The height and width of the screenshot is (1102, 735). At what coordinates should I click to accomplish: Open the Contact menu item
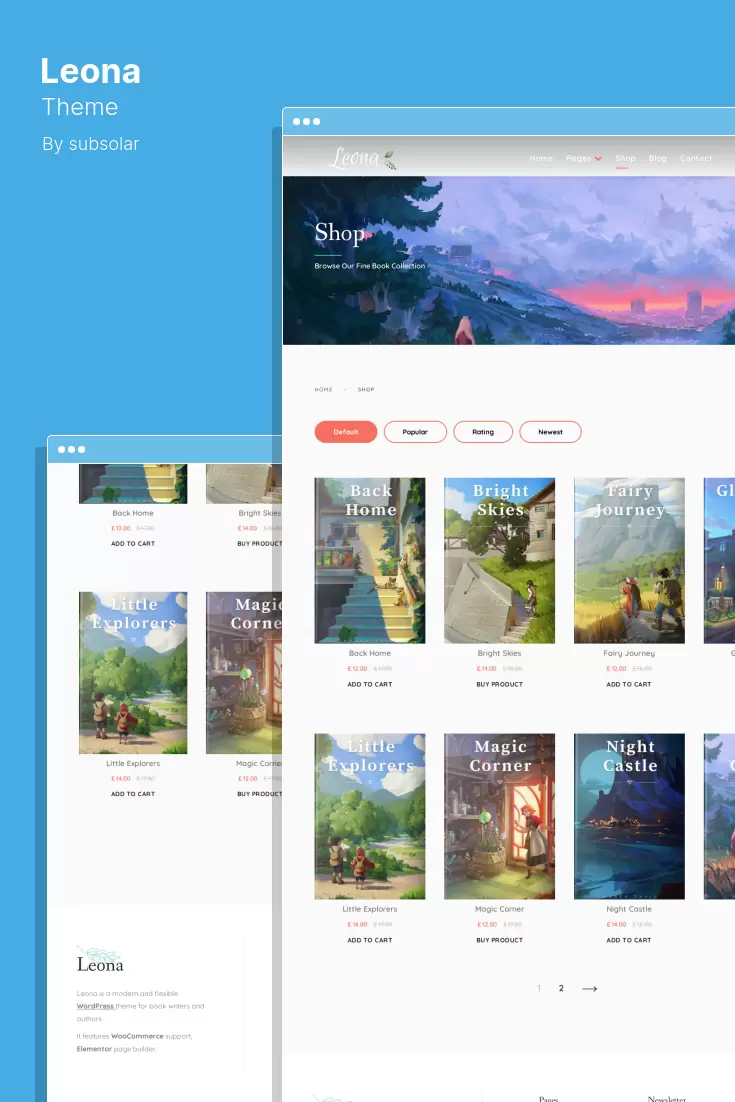(x=696, y=158)
